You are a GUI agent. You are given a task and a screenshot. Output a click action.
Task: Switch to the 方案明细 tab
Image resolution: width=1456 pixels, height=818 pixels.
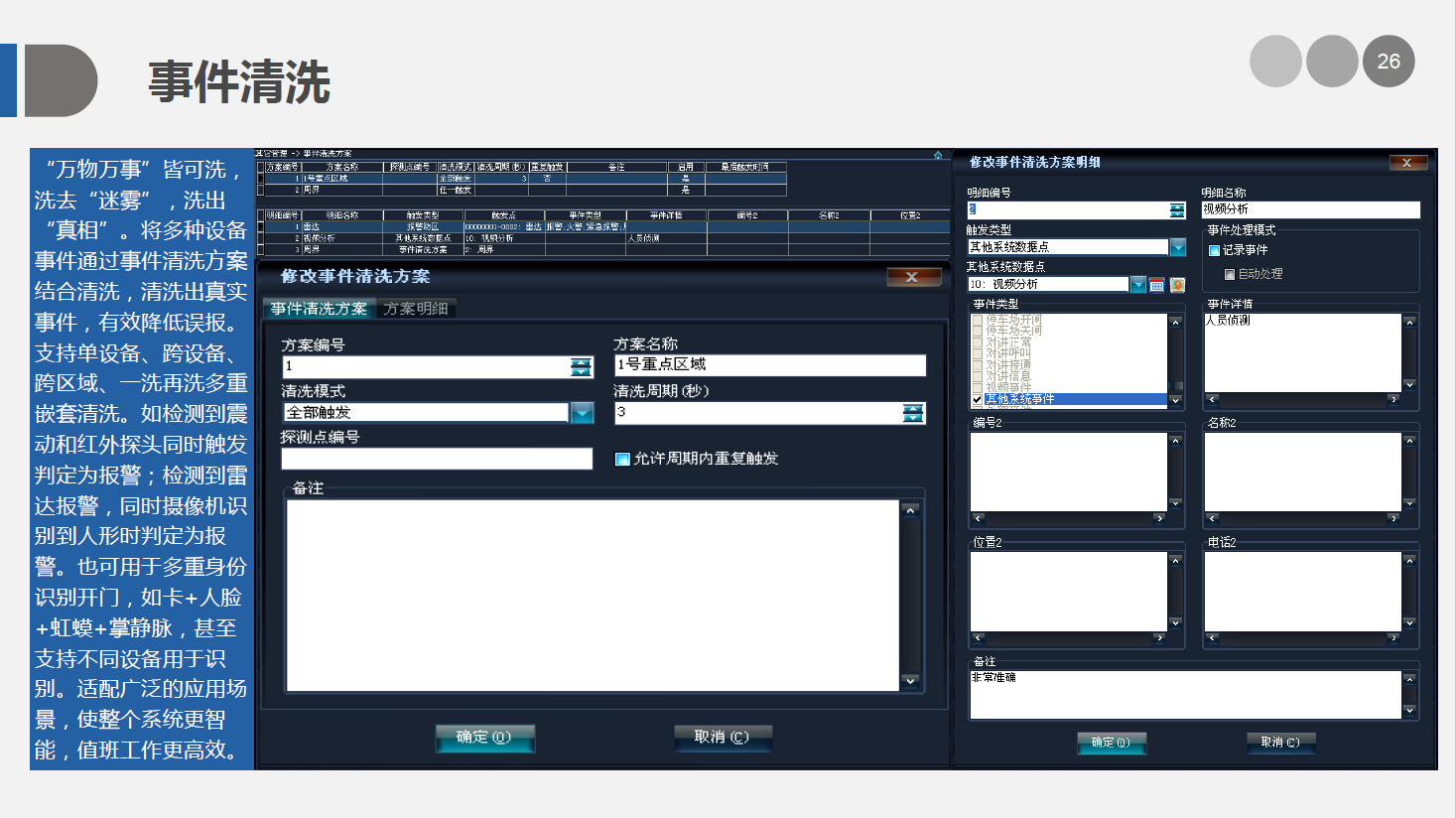click(416, 309)
